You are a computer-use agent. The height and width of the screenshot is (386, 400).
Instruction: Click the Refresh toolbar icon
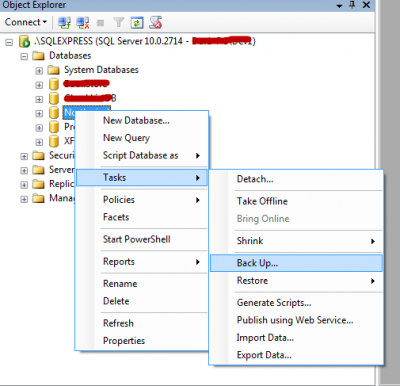(137, 23)
